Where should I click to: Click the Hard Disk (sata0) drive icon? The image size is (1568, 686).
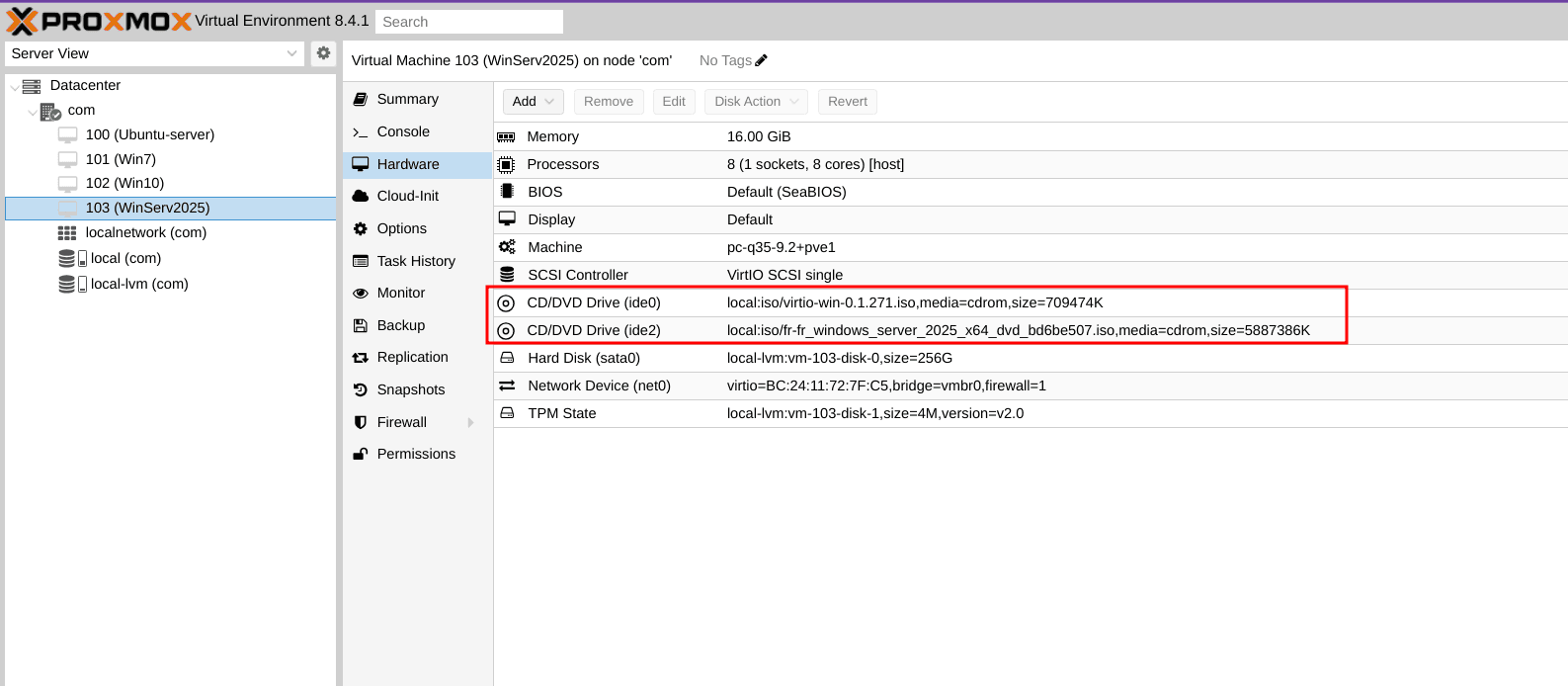pyautogui.click(x=507, y=358)
